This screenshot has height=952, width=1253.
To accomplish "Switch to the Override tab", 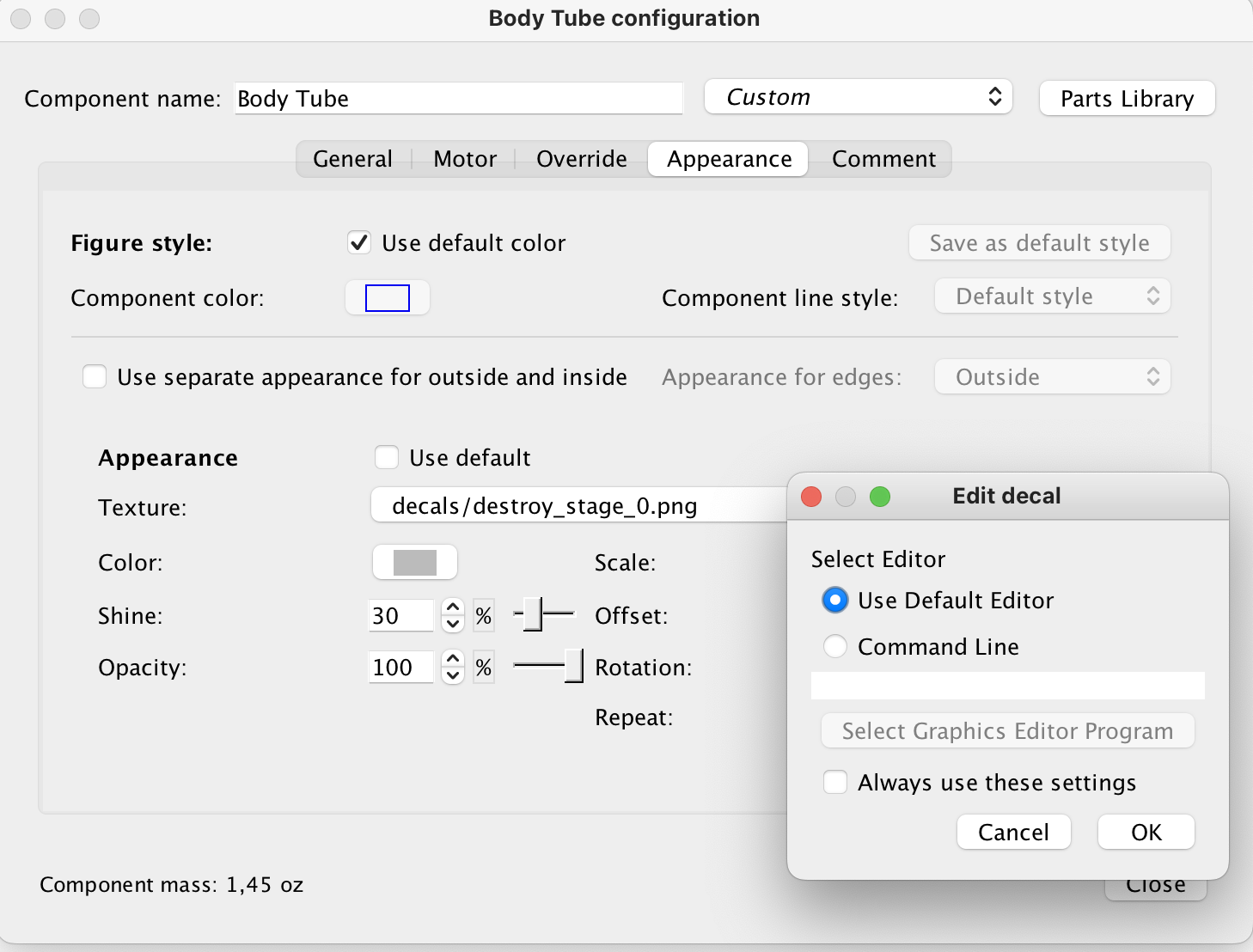I will point(581,159).
